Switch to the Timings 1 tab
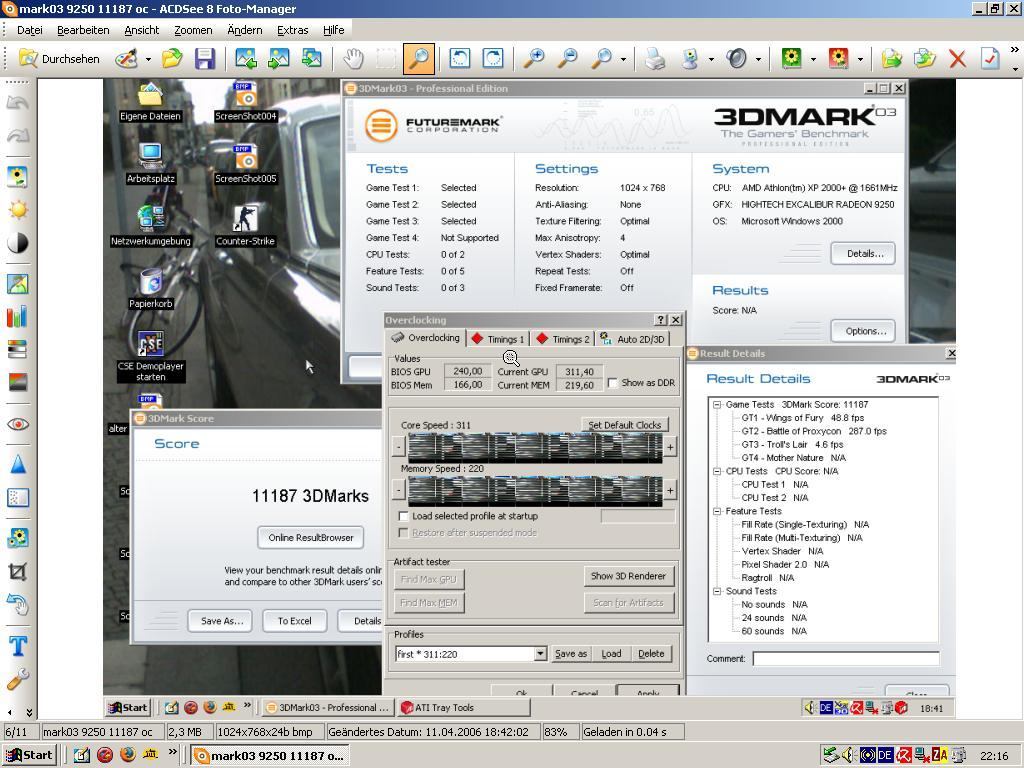 coord(499,339)
